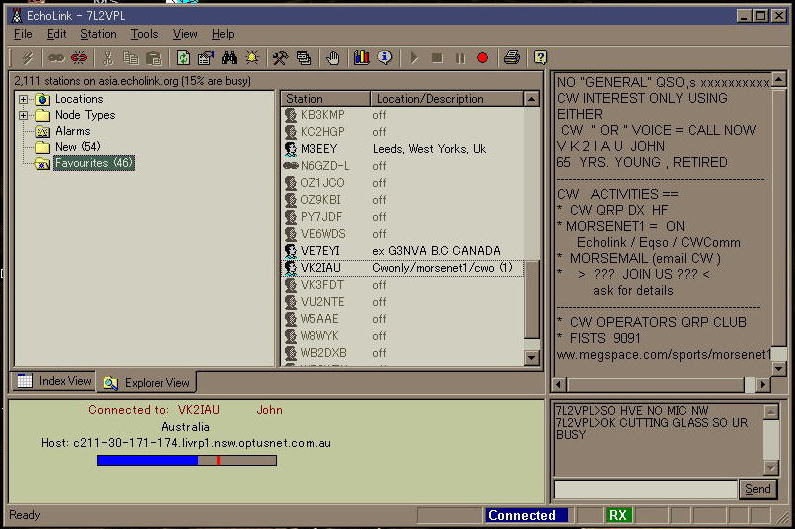Open the bar chart Statistics icon
The width and height of the screenshot is (795, 529).
tap(362, 58)
